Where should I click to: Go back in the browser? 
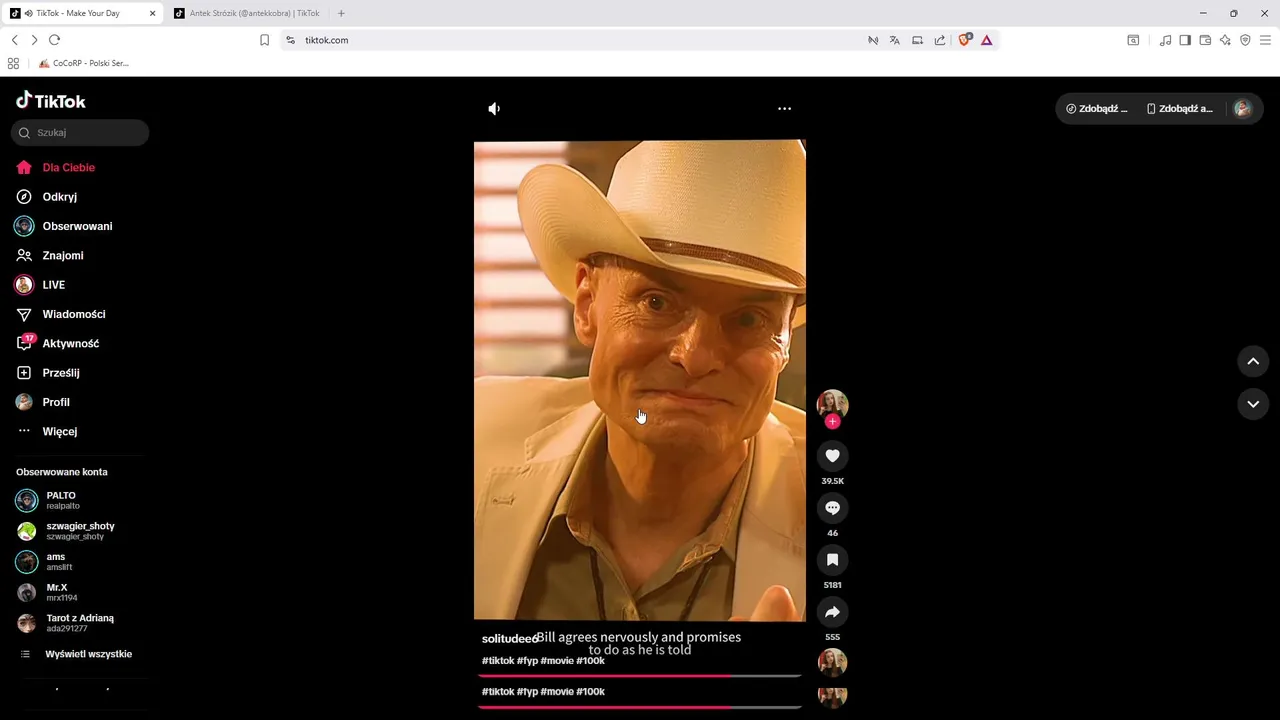click(14, 40)
